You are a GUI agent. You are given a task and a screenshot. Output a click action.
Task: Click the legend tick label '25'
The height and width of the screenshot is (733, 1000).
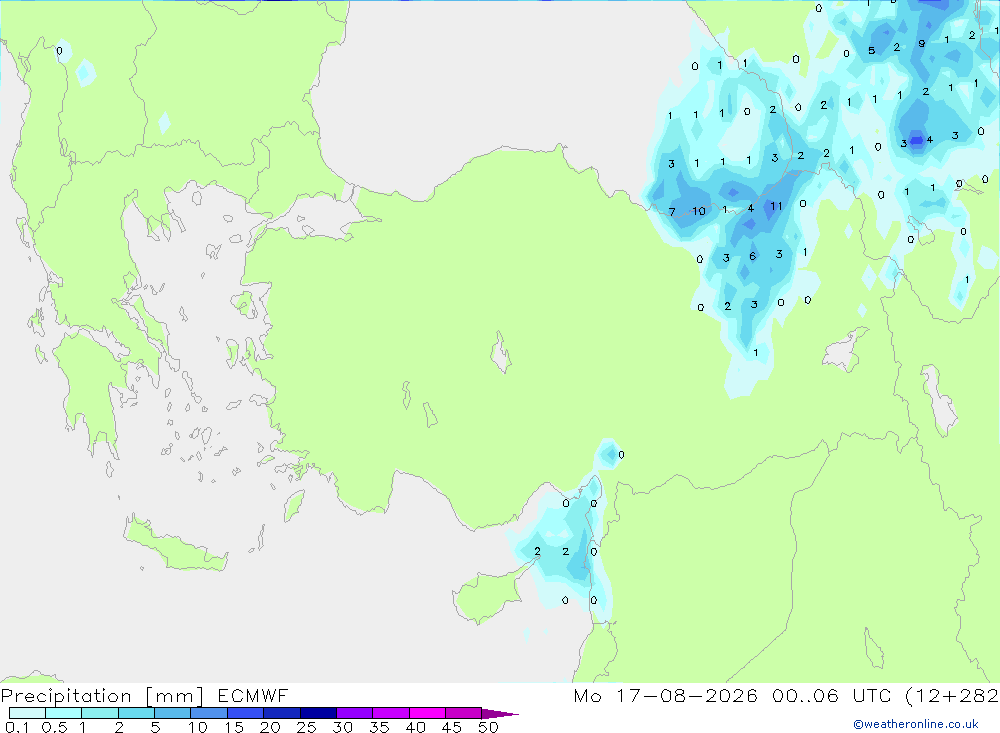coord(306,727)
